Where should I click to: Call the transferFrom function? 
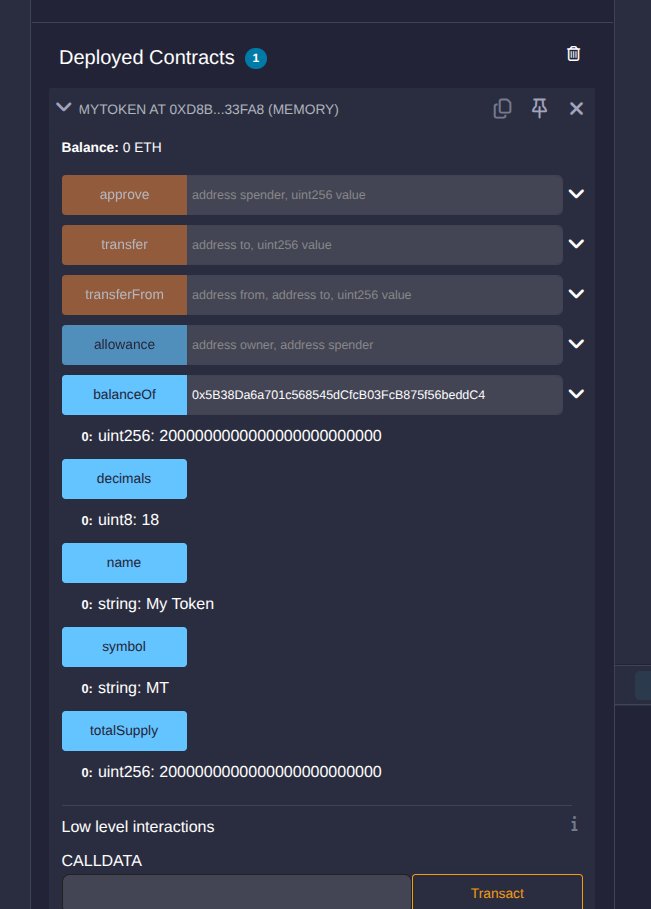tap(124, 294)
